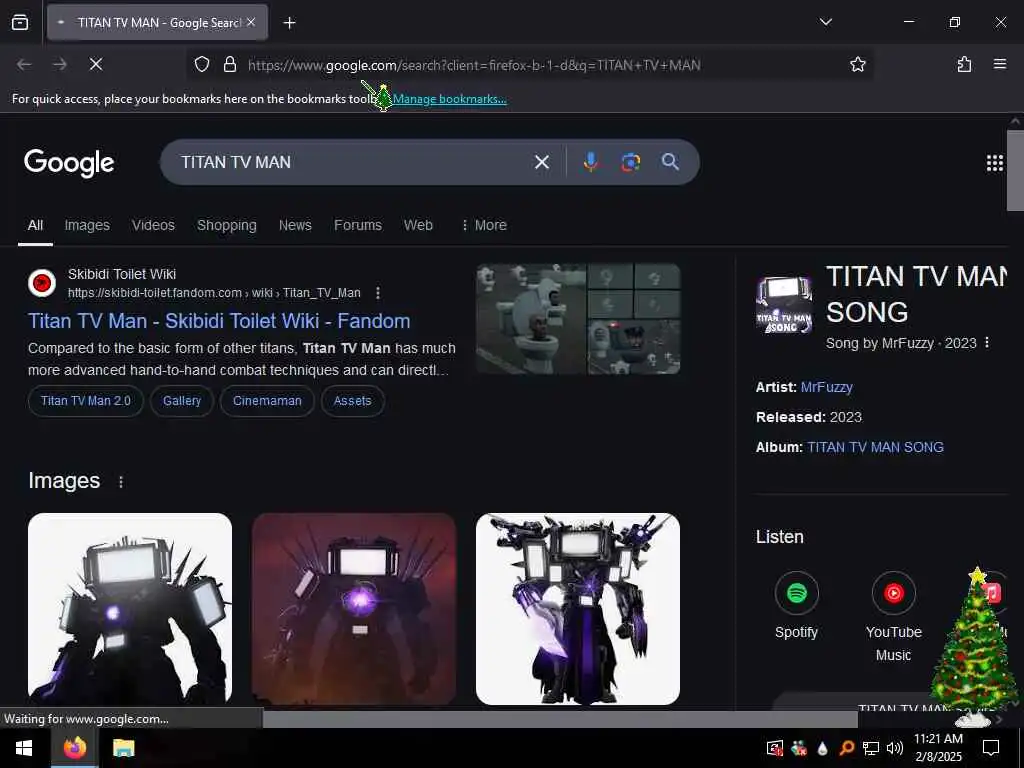This screenshot has height=768, width=1024.
Task: Go back with the back arrow
Action: click(24, 64)
